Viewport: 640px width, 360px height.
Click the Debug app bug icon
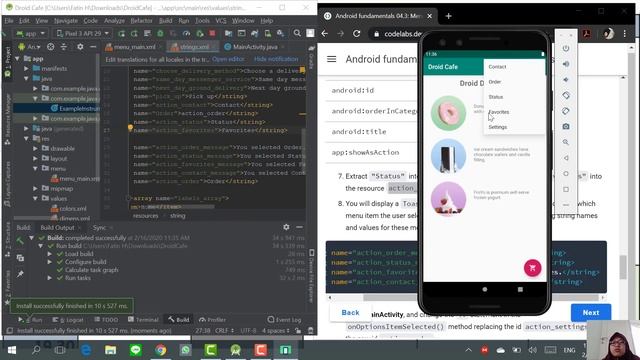[160, 33]
